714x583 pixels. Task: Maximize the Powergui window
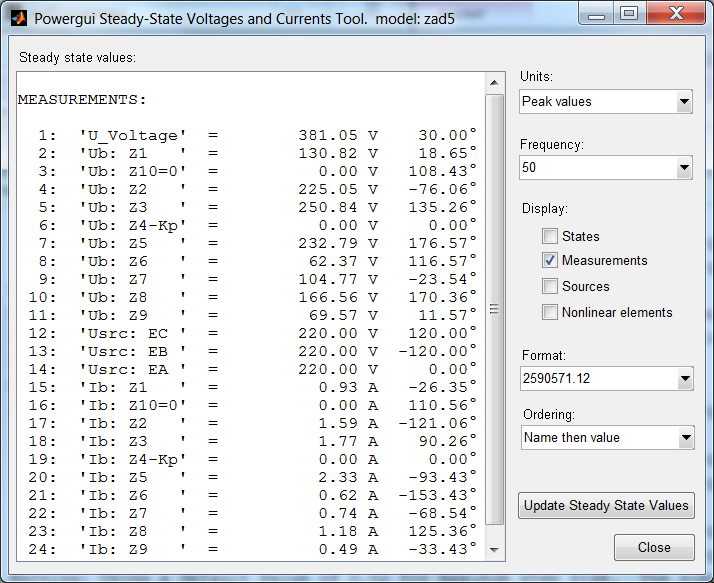pos(629,14)
